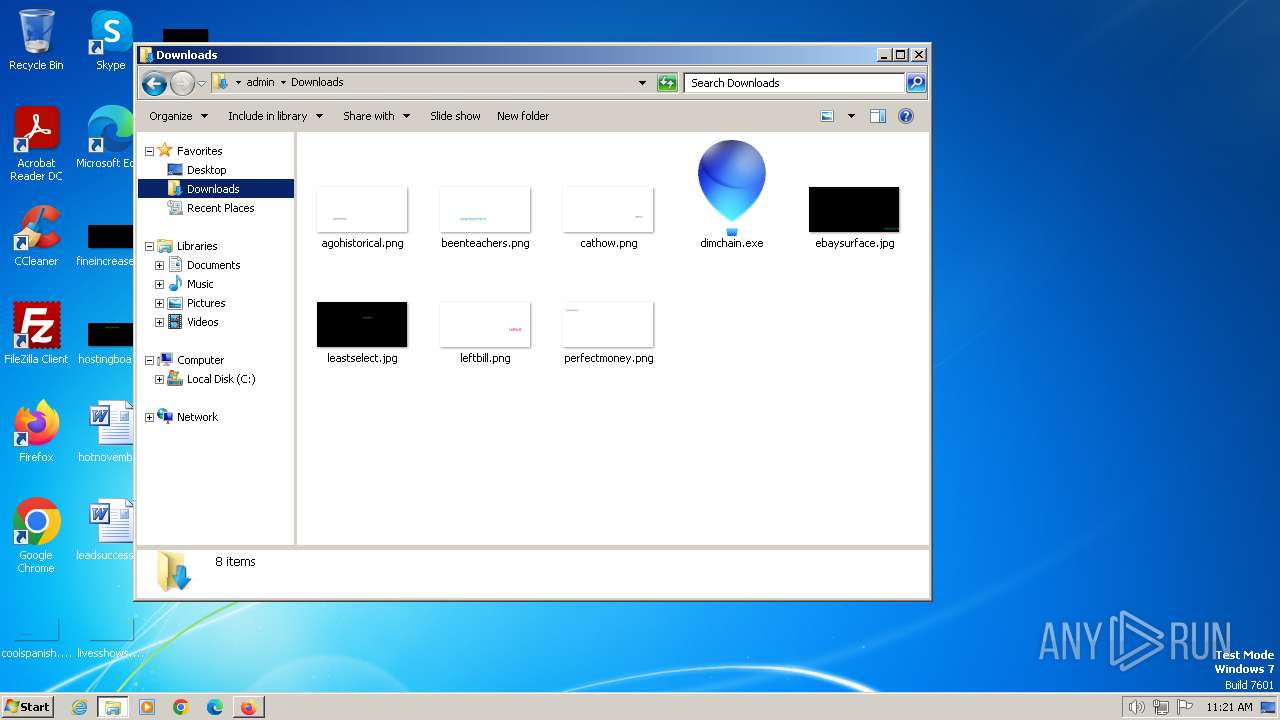Open the dimchain.exe file icon
The height and width of the screenshot is (720, 1280).
tap(732, 189)
